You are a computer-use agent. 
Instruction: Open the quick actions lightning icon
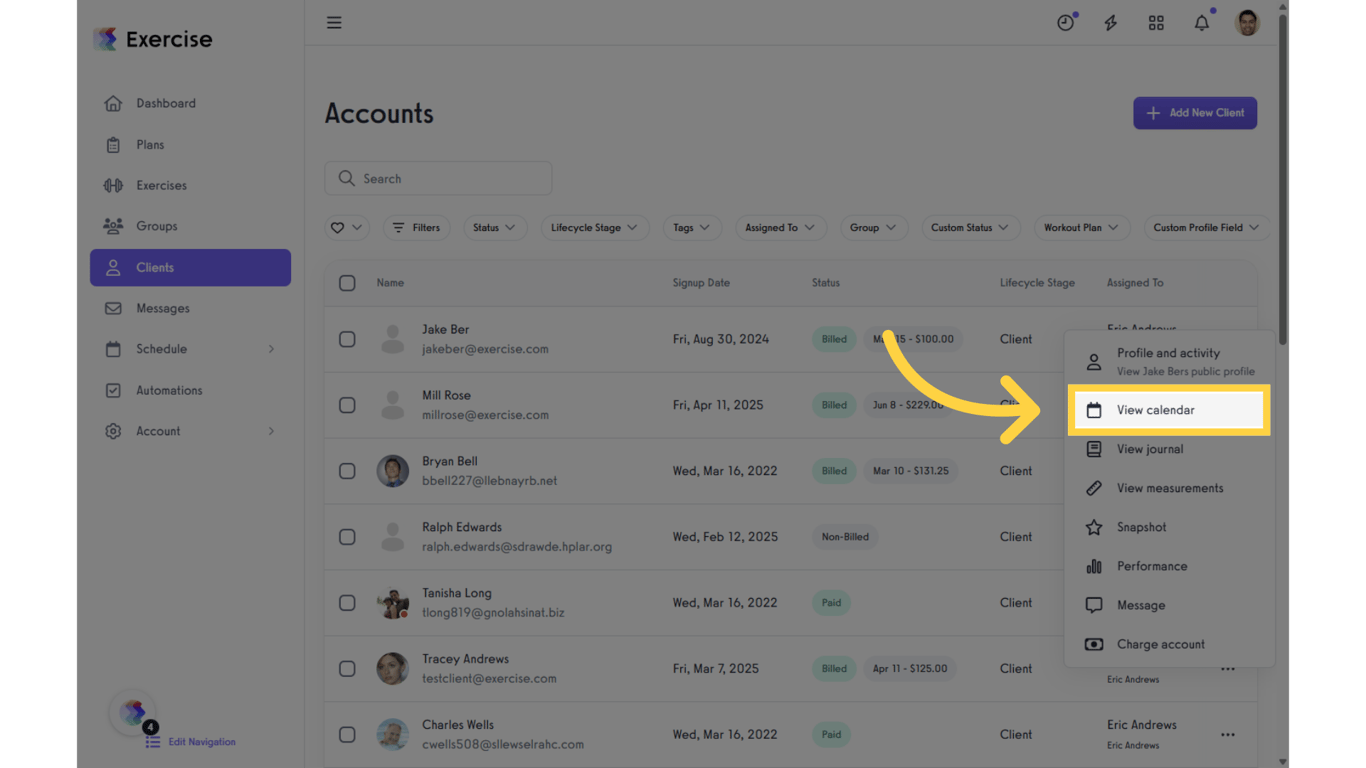pos(1110,22)
